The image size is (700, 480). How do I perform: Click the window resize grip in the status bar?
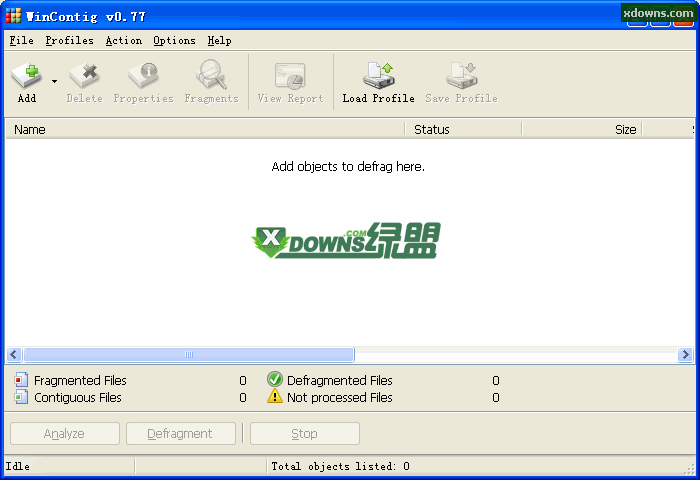click(x=689, y=468)
